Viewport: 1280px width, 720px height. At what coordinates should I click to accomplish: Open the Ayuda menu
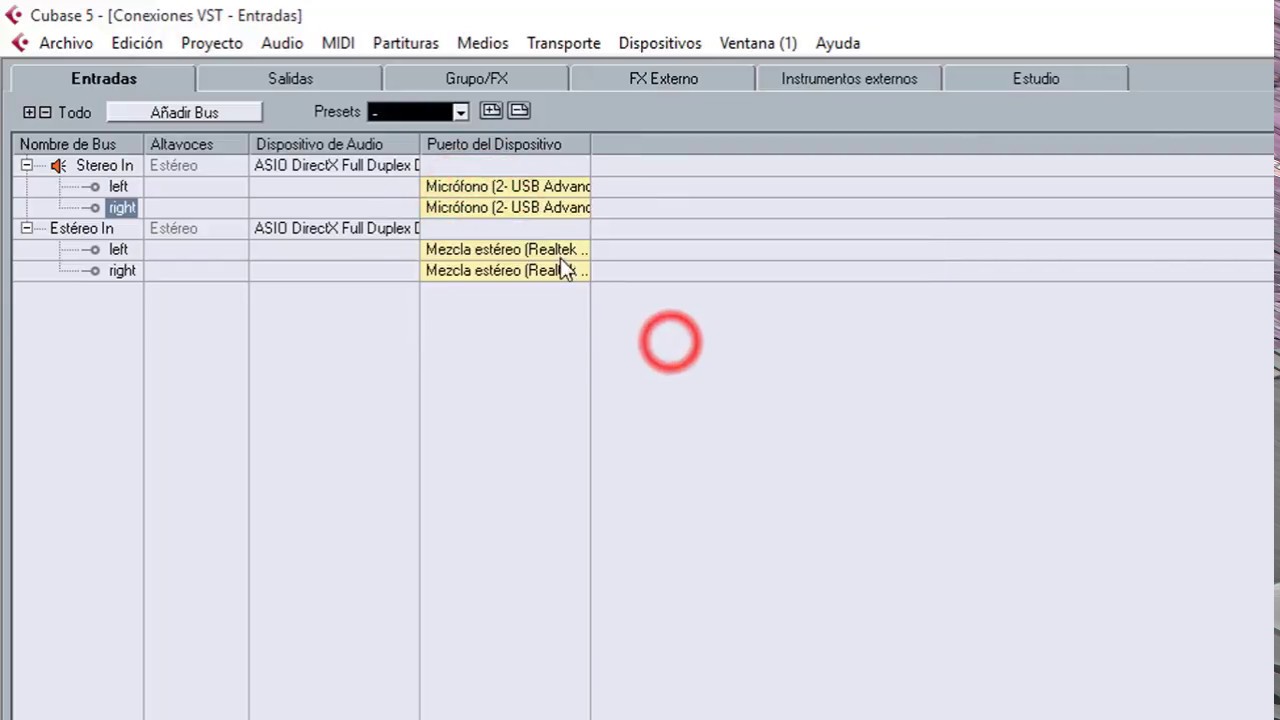tap(838, 43)
